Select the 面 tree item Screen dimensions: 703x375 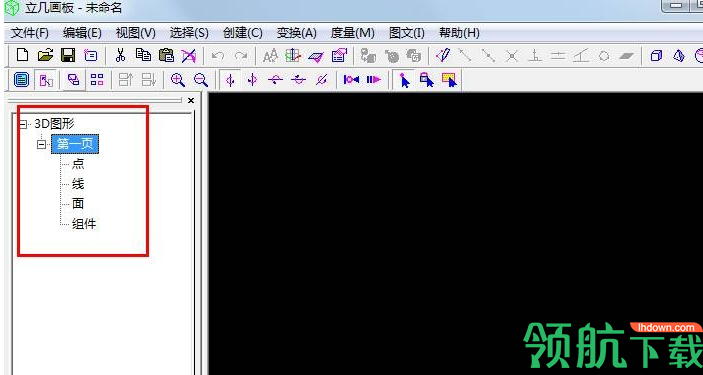(x=78, y=204)
